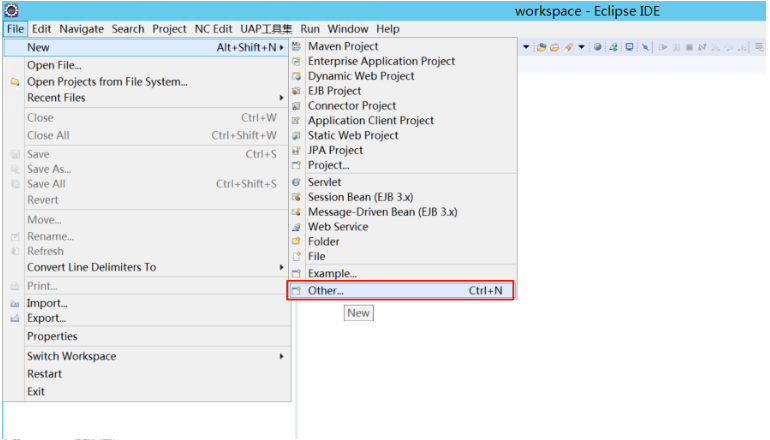The width and height of the screenshot is (770, 440).
Task: Click the Suspend debug toolbar icon
Action: (676, 47)
